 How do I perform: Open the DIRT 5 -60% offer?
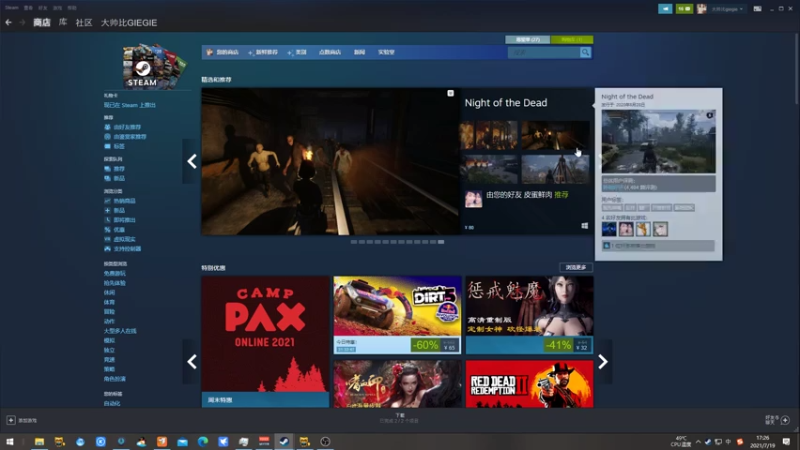397,315
